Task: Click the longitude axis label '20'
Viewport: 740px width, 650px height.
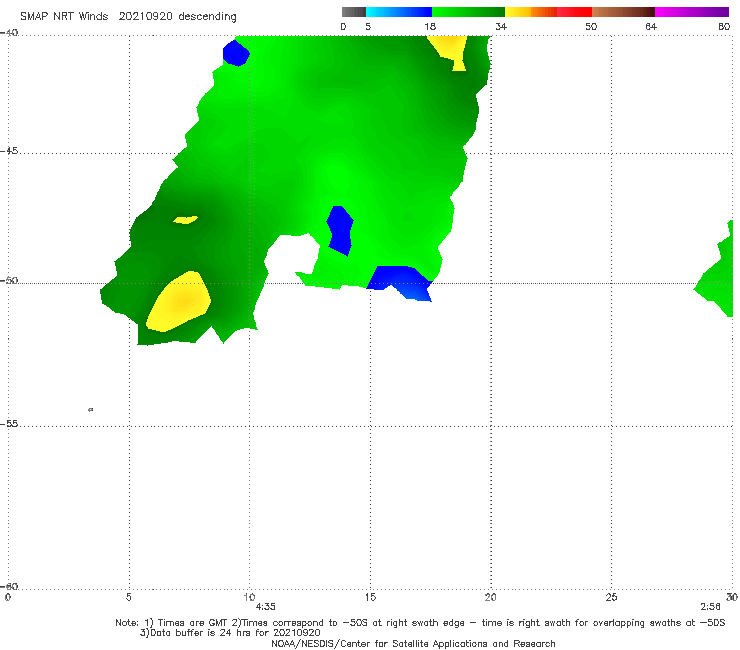Action: click(490, 597)
